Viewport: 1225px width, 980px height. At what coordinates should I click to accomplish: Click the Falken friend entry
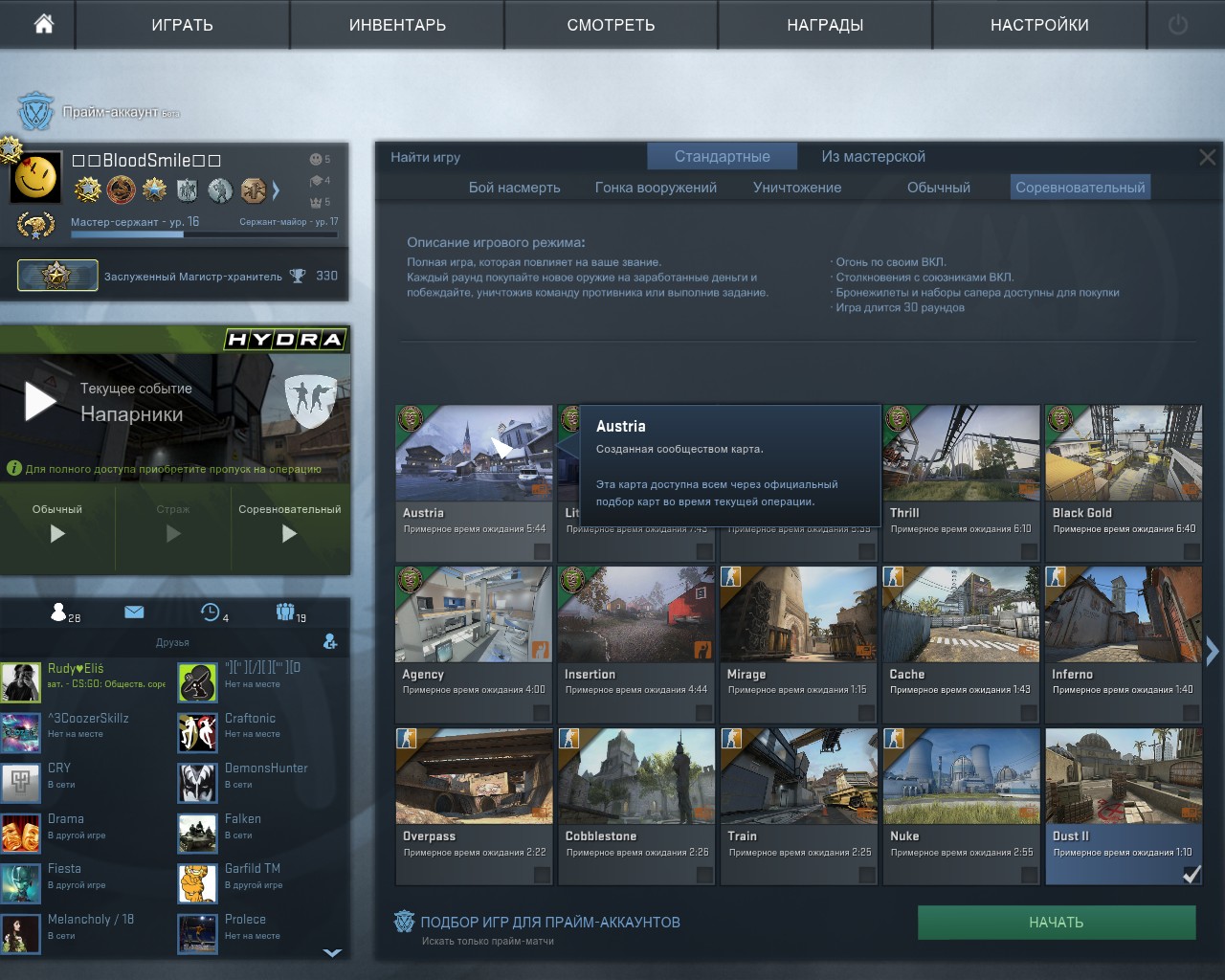point(261,834)
